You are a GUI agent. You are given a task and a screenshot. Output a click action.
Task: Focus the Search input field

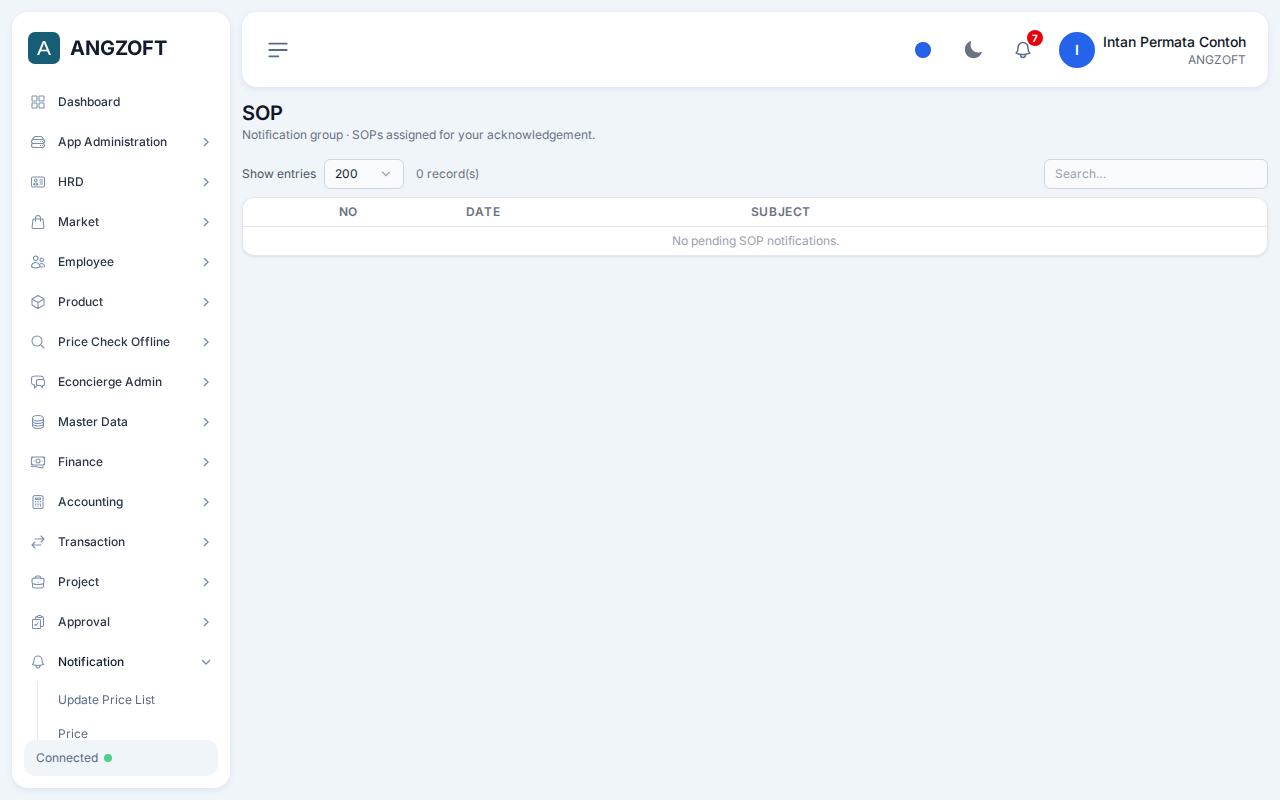(x=1156, y=174)
